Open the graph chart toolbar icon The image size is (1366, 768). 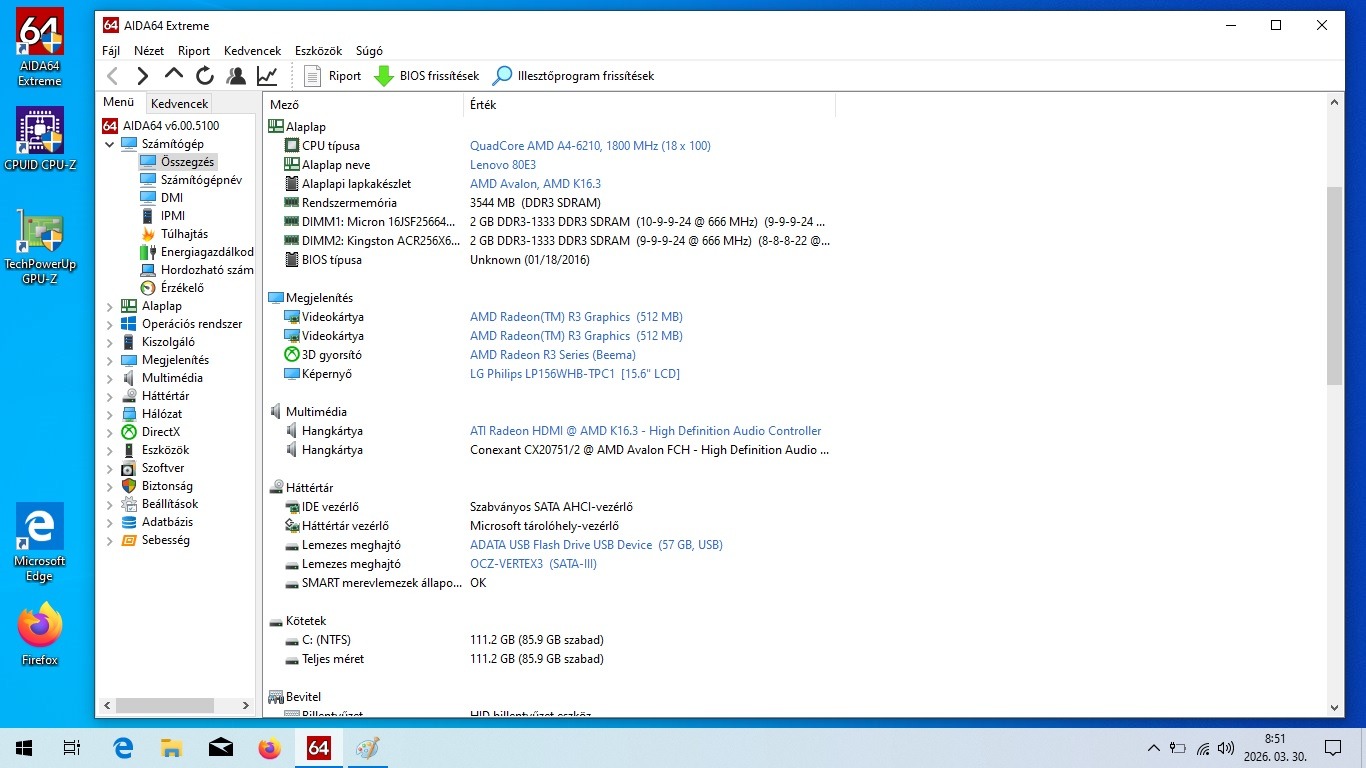[267, 76]
